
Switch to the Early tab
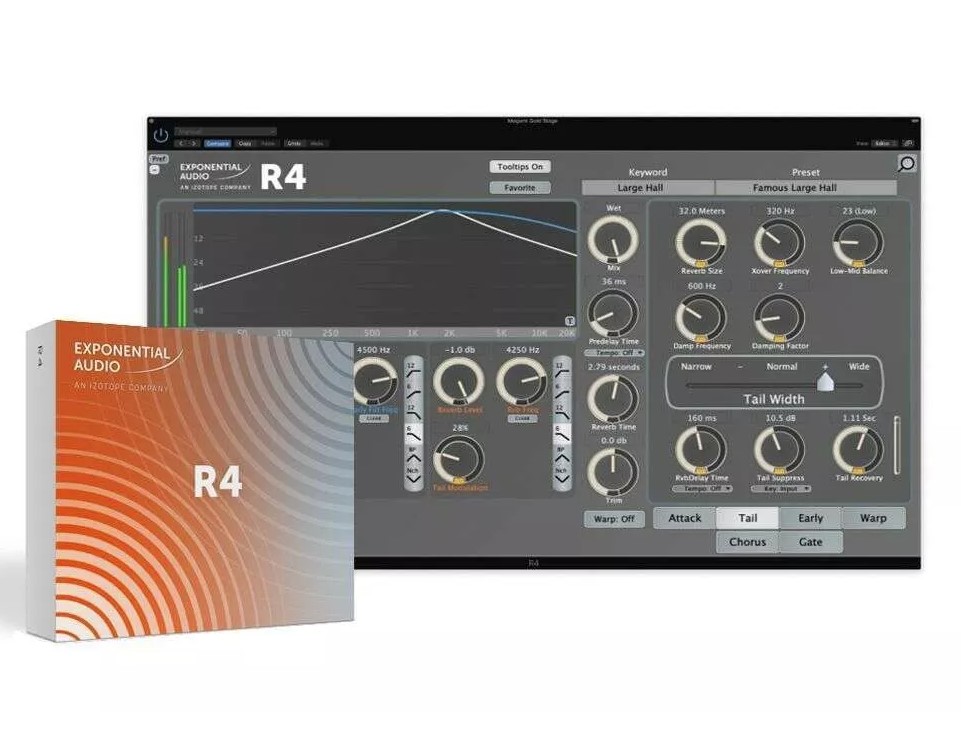tap(810, 518)
